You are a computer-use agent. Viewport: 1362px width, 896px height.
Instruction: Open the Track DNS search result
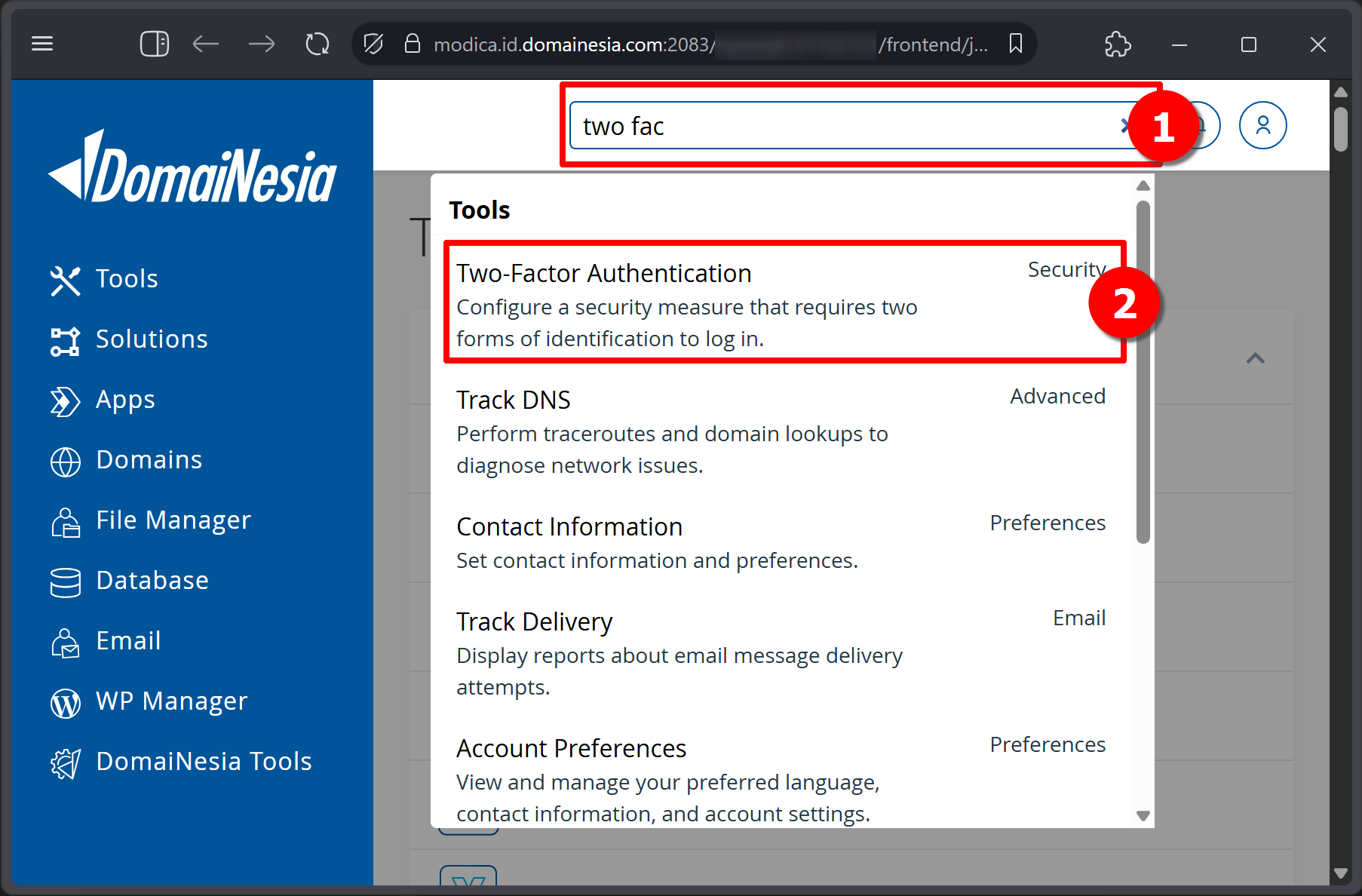(781, 431)
